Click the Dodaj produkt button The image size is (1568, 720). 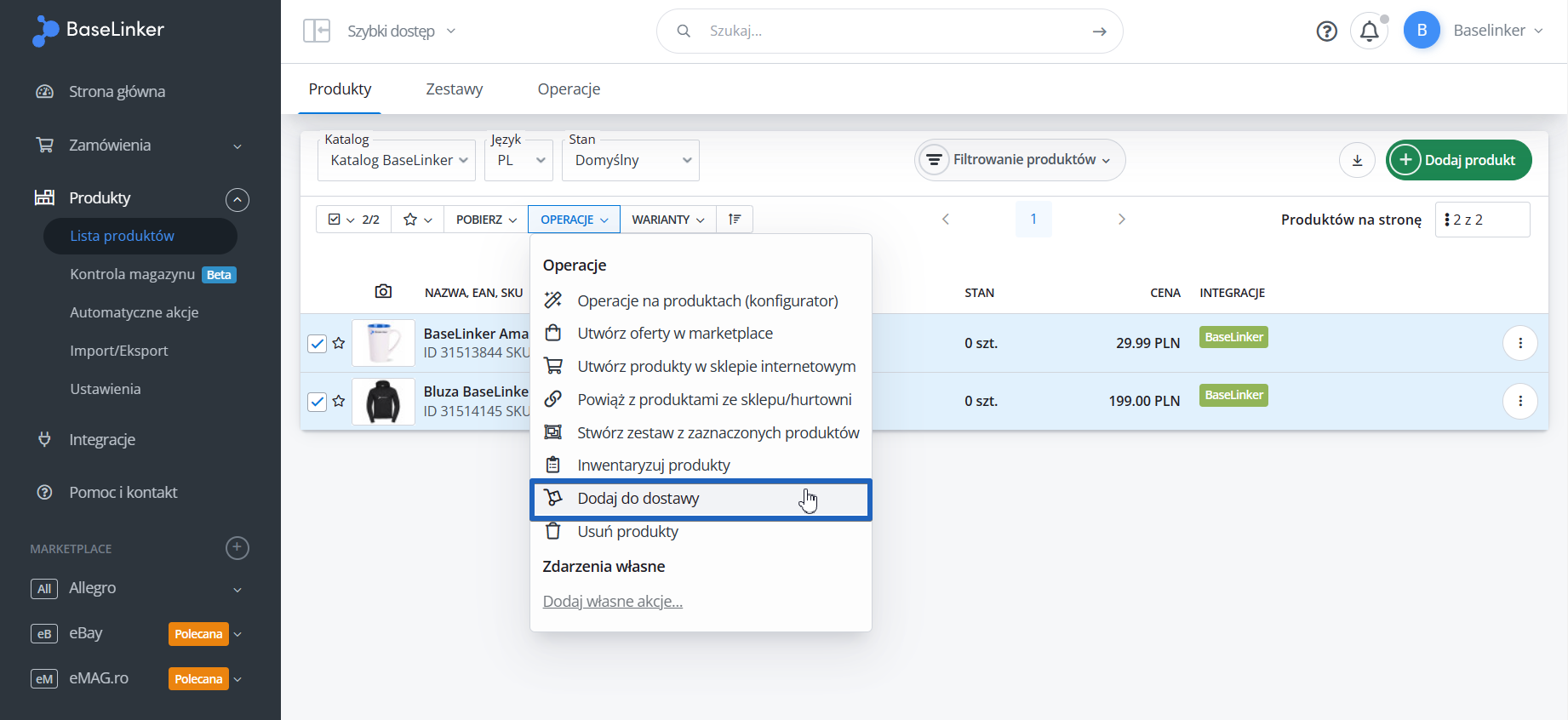1458,160
